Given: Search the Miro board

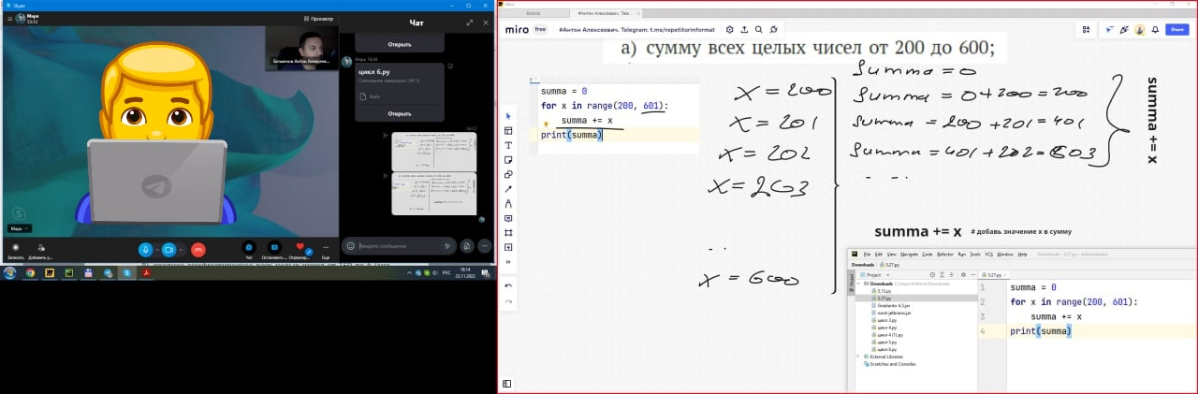Looking at the screenshot, I should 759,30.
